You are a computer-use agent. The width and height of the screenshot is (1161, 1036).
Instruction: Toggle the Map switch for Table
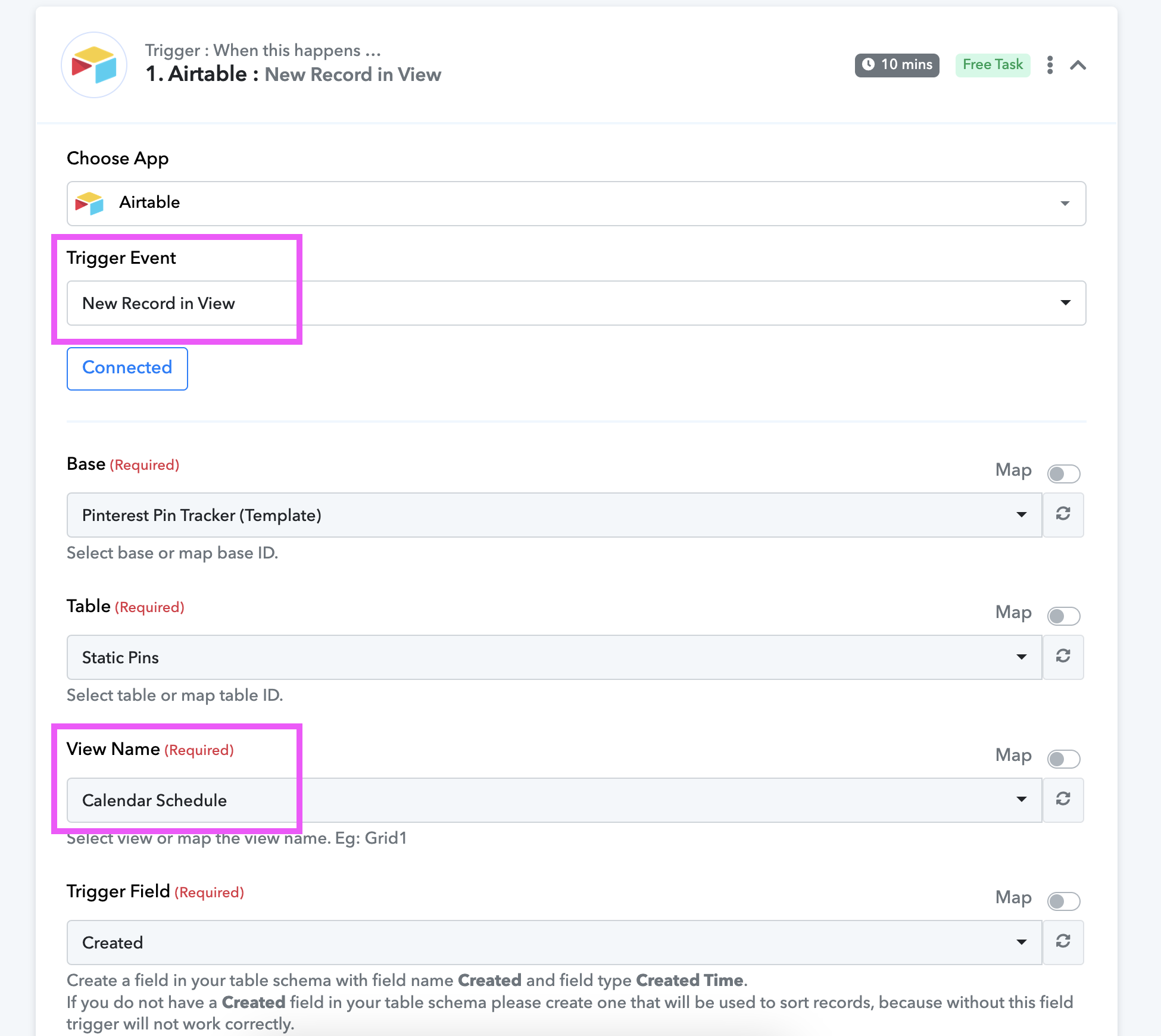[x=1063, y=616]
